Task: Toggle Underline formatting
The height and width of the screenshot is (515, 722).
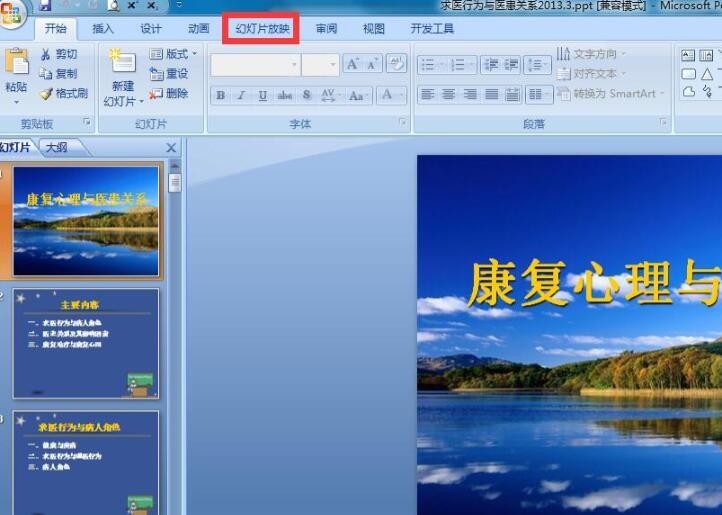Action: tap(262, 95)
